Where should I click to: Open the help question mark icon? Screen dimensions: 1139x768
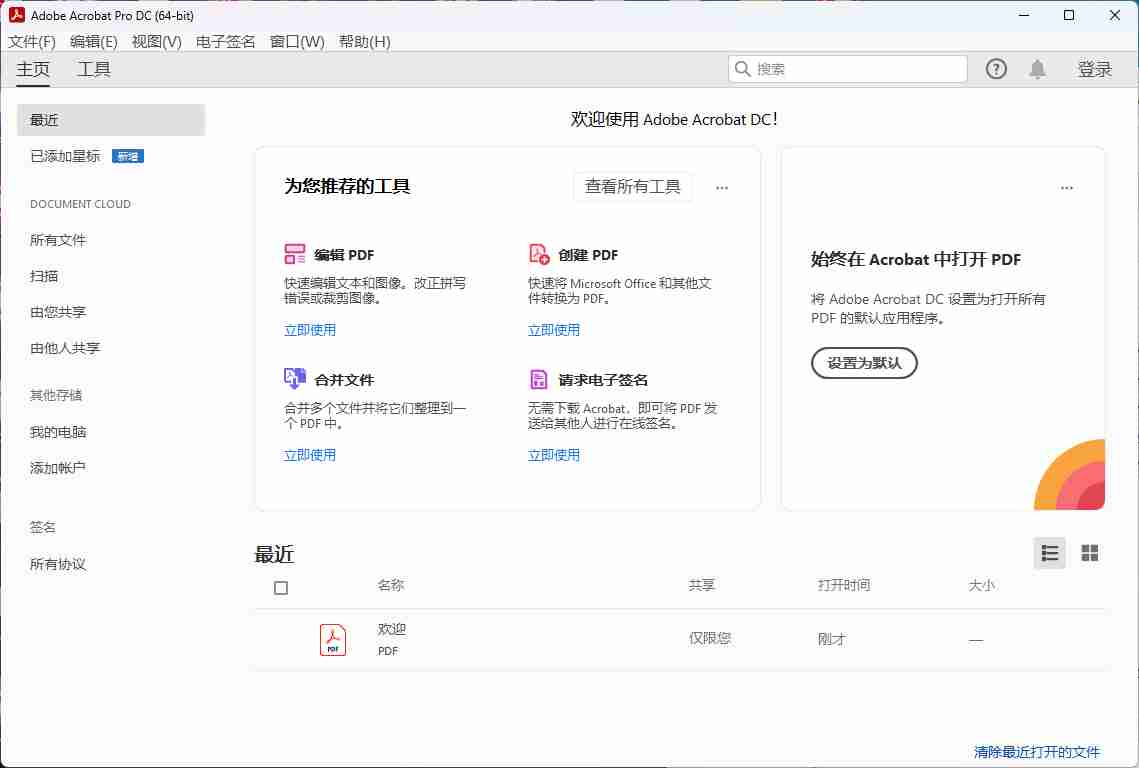tap(996, 69)
